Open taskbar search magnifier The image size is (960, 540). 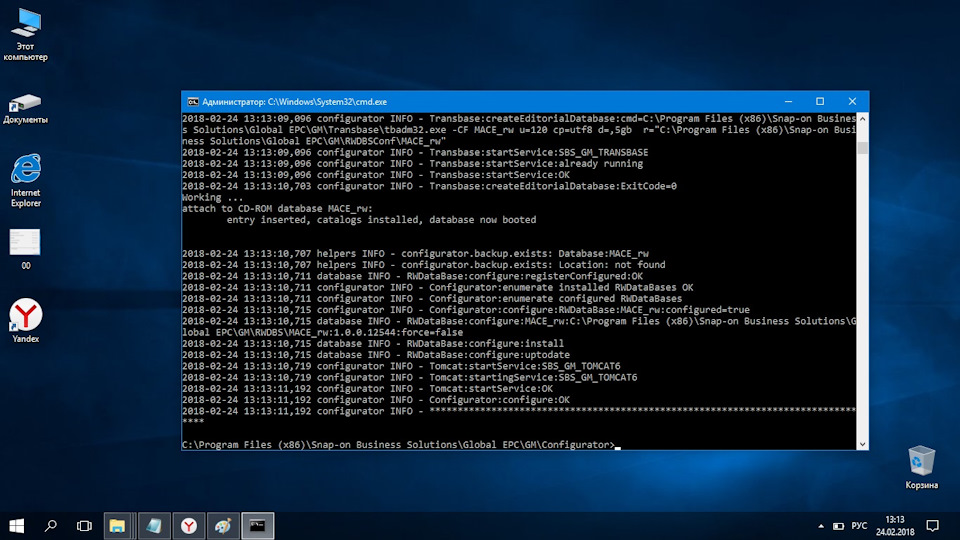coord(51,526)
